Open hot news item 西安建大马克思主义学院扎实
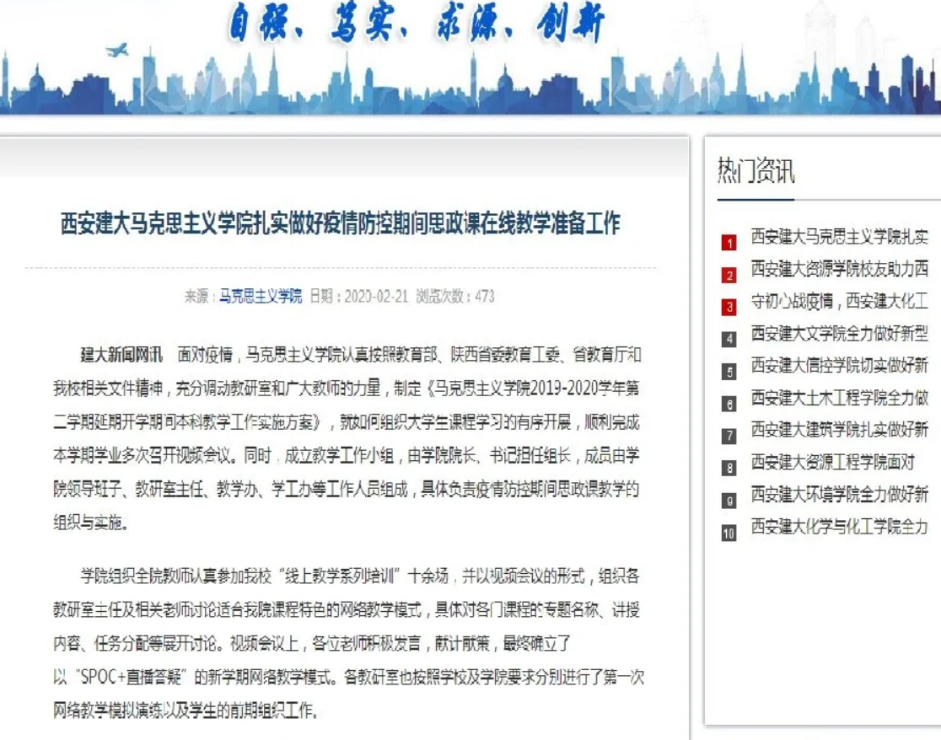Viewport: 941px width, 740px height. pyautogui.click(x=839, y=237)
